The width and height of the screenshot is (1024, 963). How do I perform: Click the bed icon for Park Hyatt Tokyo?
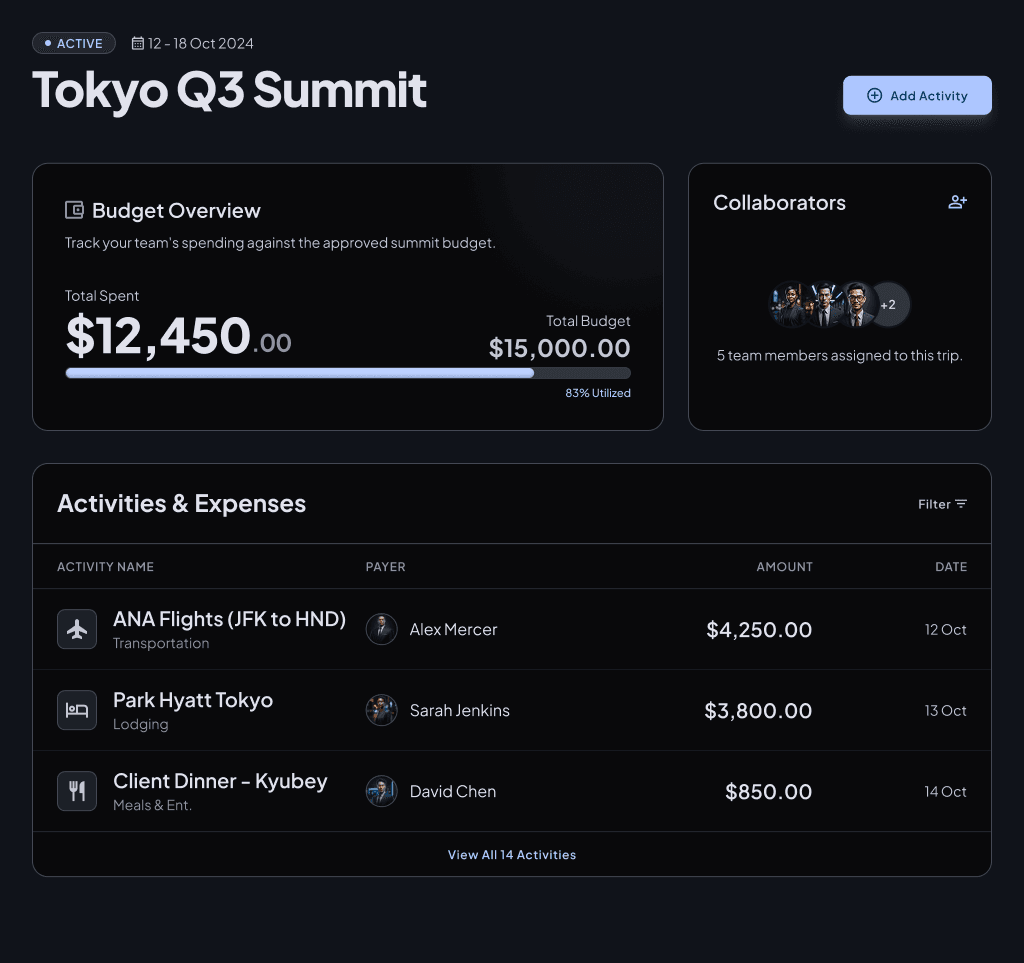point(77,710)
